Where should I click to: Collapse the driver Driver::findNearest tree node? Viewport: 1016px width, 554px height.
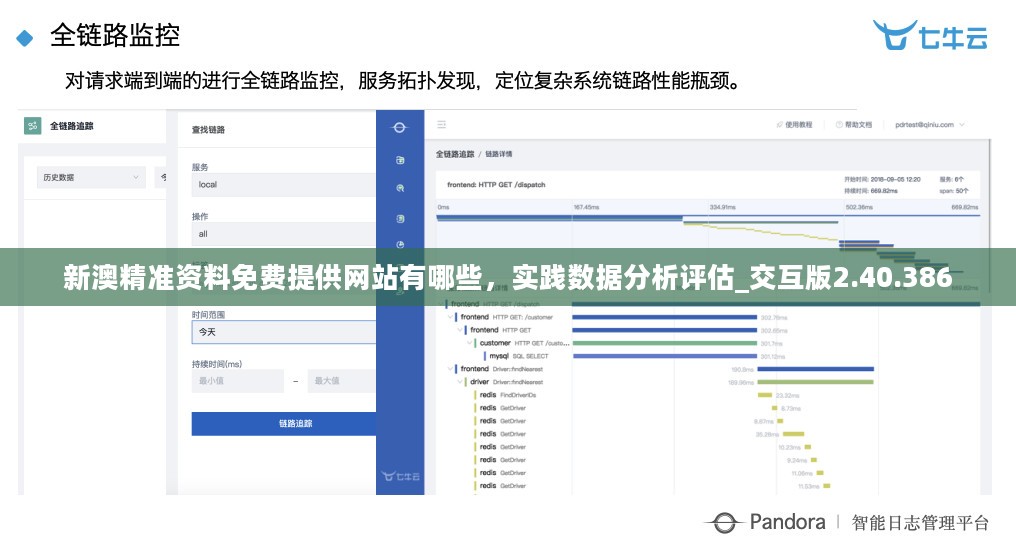[462, 382]
